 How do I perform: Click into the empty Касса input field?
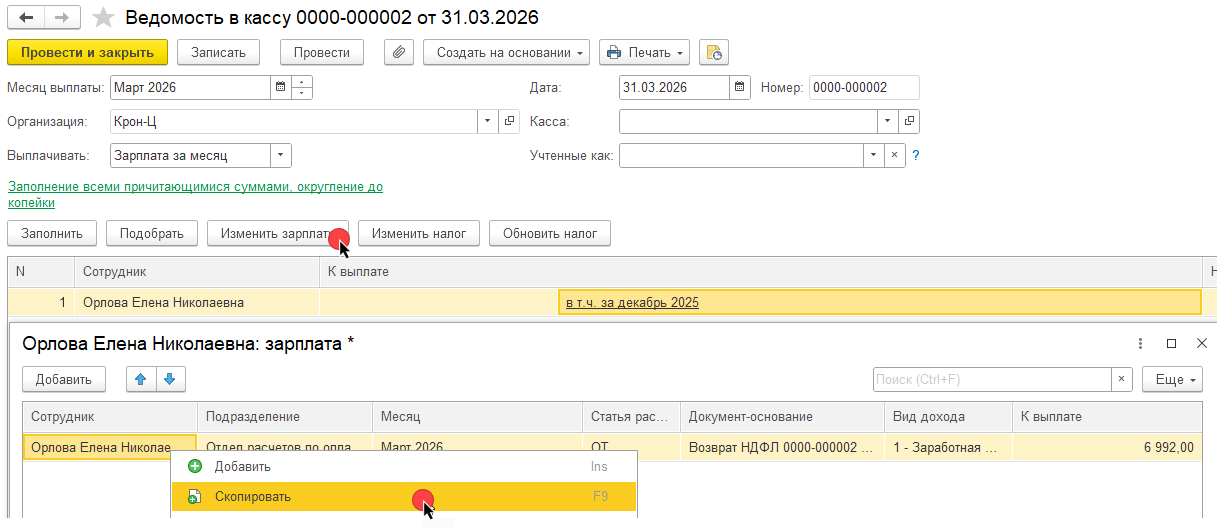click(749, 122)
